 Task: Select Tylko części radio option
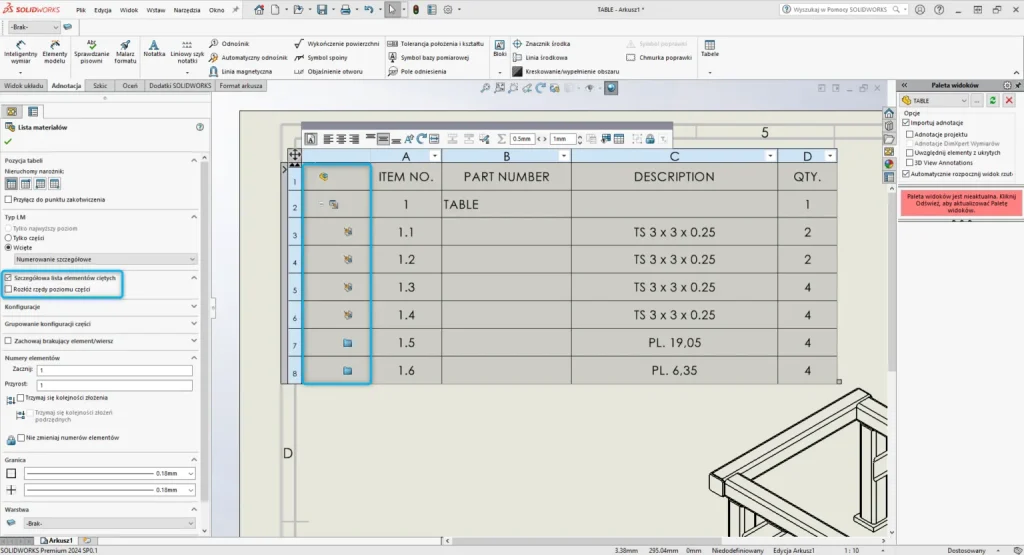[8, 238]
